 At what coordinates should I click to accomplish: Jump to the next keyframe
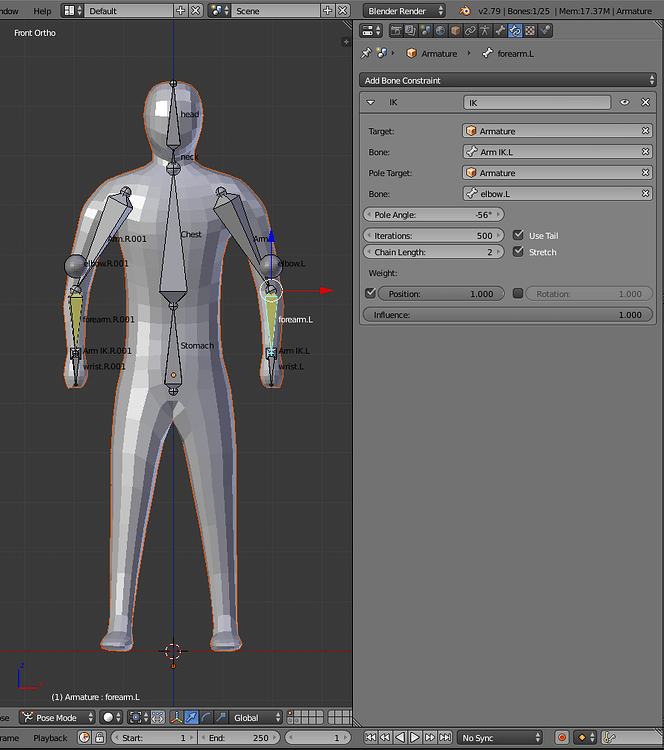430,738
